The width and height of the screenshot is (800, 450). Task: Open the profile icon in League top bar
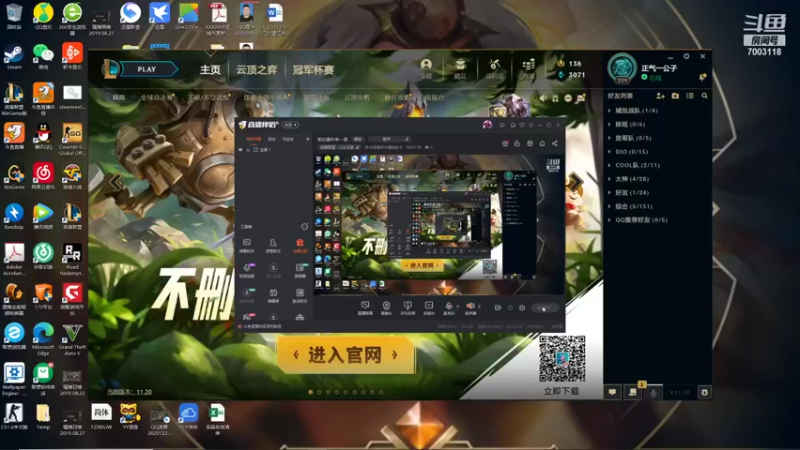pos(426,68)
